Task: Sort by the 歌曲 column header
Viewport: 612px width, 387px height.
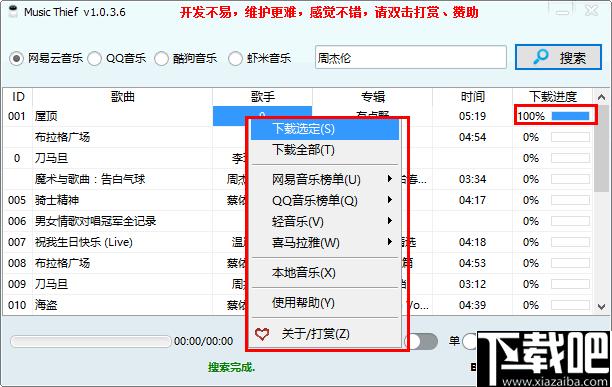Action: pyautogui.click(x=123, y=96)
